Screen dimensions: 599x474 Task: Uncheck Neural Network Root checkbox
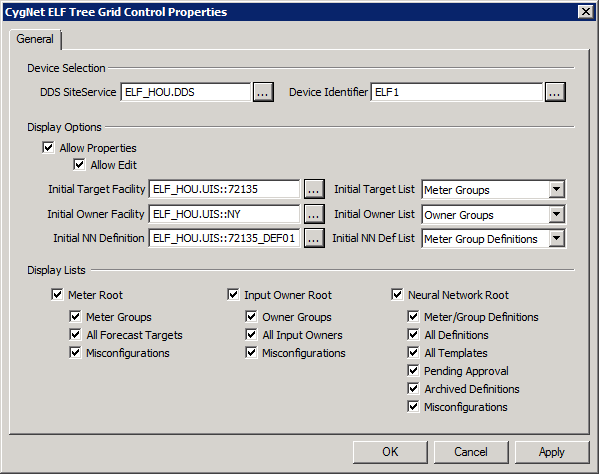(397, 294)
